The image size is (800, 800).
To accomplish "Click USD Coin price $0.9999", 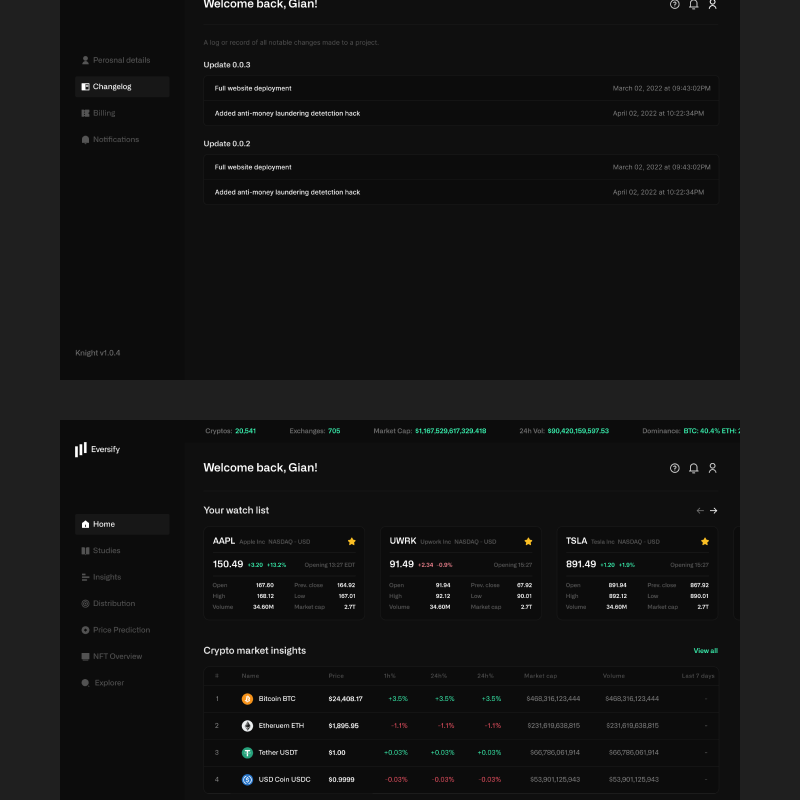I will 341,780.
